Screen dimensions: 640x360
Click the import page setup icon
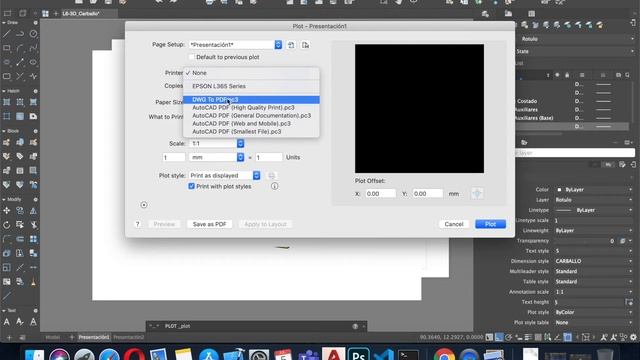pos(305,45)
